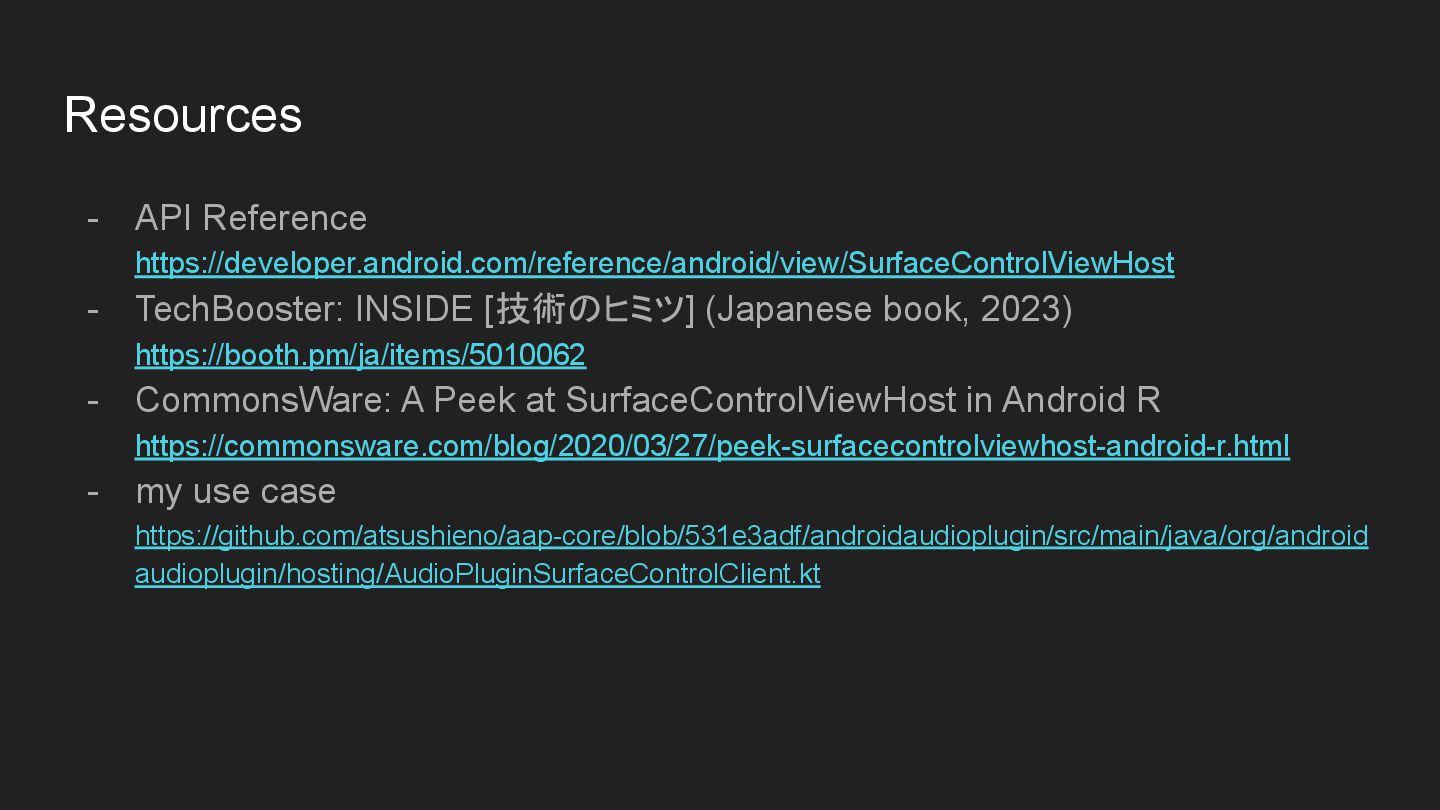
Task: Click the (Japanese book, 2023) text
Action: pos(888,309)
